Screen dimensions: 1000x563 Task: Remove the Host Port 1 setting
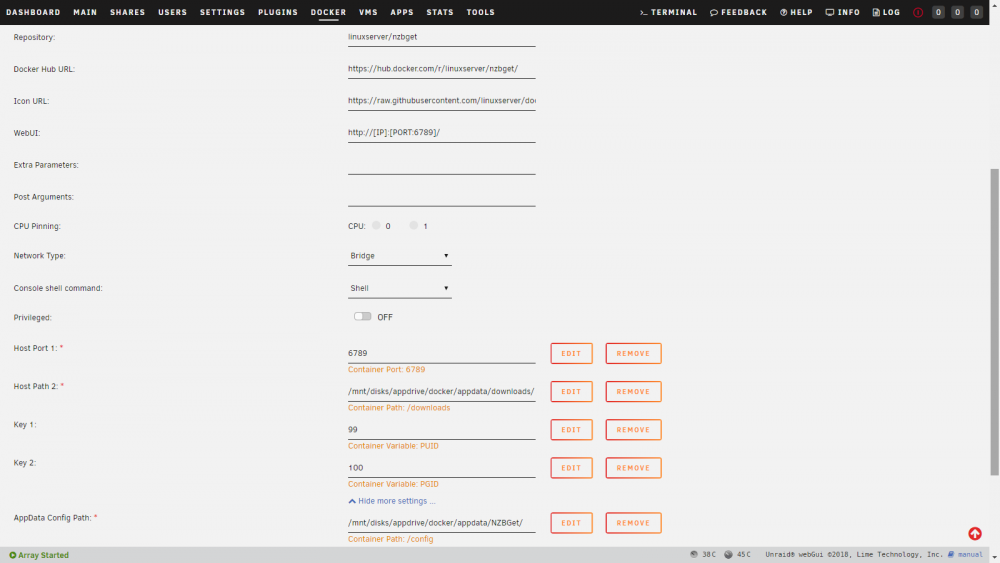[633, 353]
